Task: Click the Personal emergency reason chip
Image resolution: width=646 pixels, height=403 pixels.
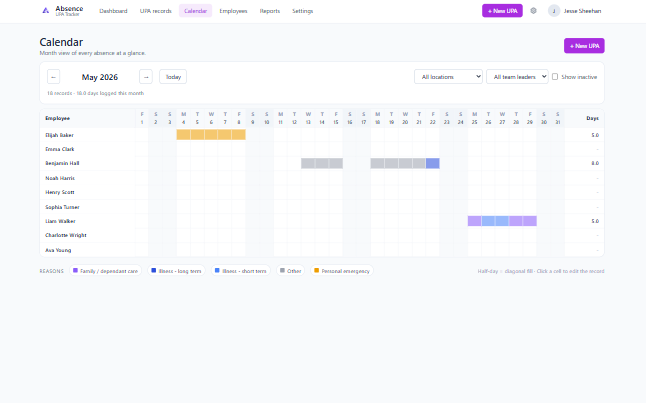Action: [342, 271]
